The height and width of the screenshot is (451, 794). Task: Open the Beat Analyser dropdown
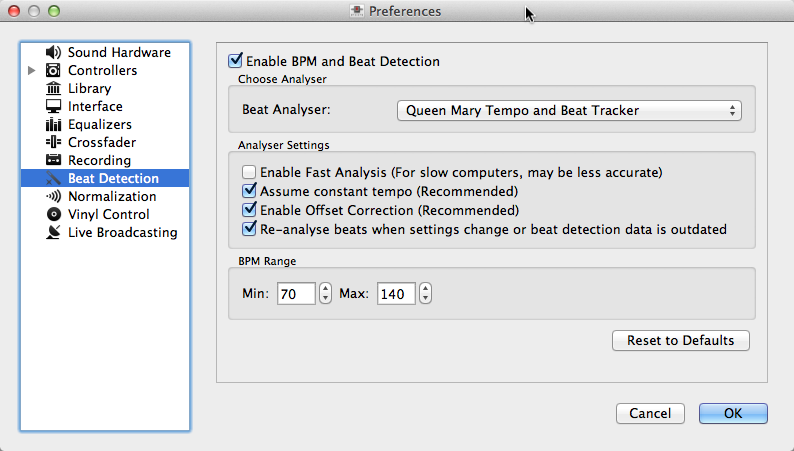coord(569,111)
